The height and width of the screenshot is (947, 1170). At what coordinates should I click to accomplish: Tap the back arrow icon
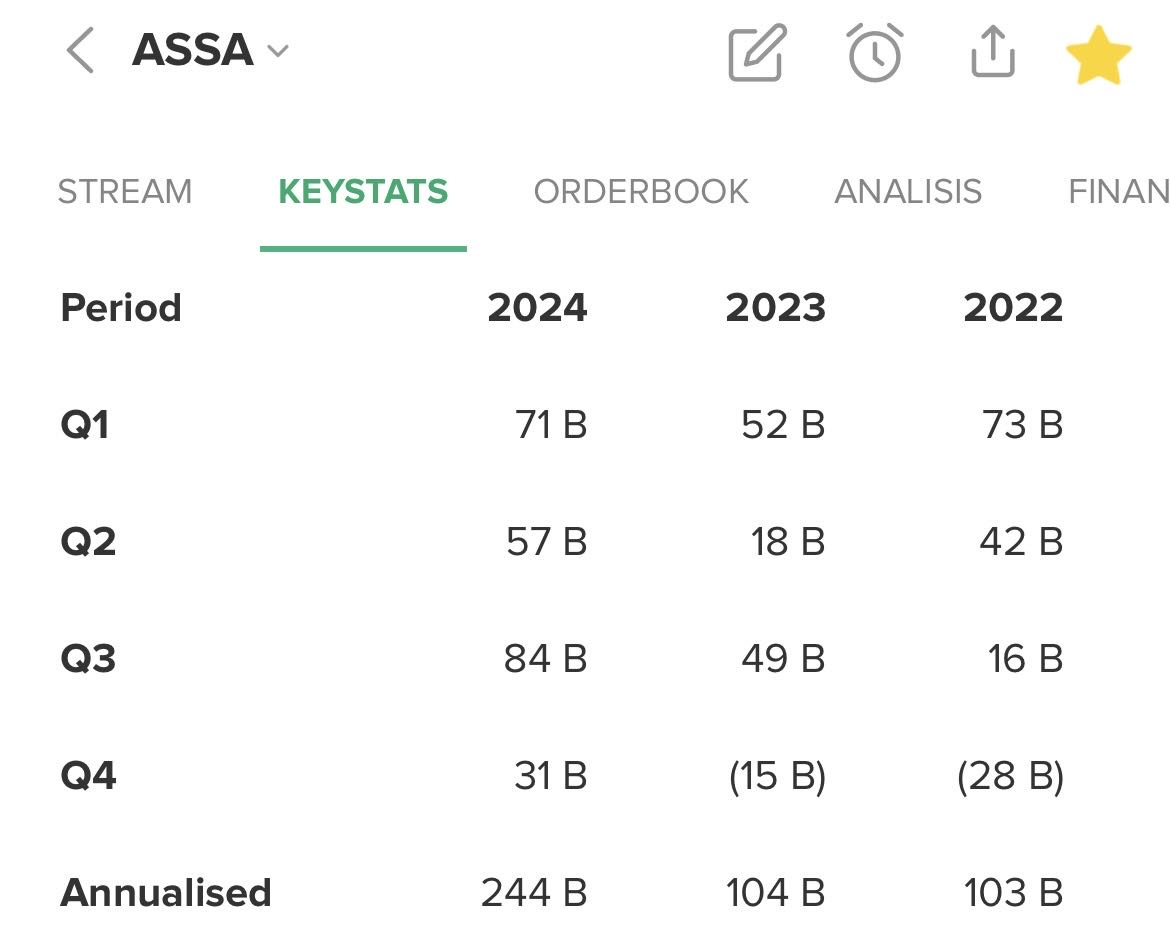coord(80,51)
